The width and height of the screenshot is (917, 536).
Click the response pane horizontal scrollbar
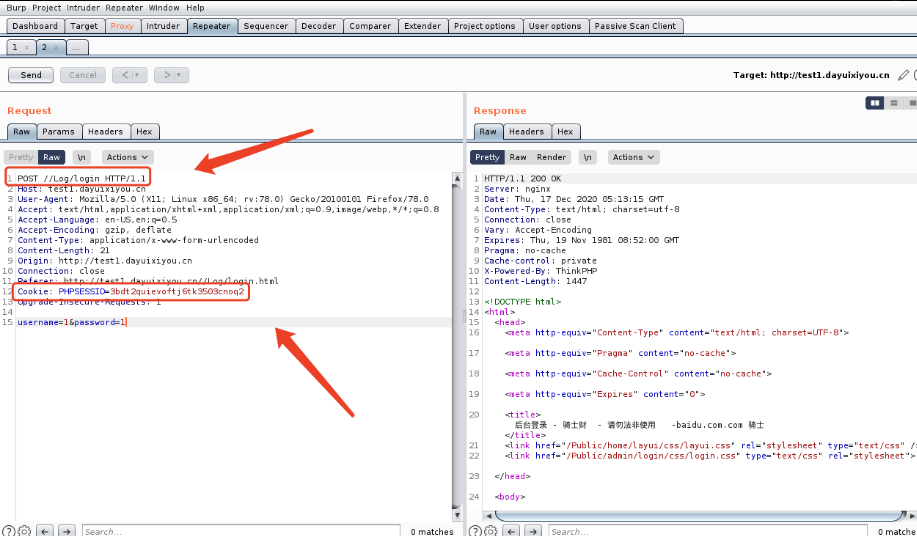699,516
